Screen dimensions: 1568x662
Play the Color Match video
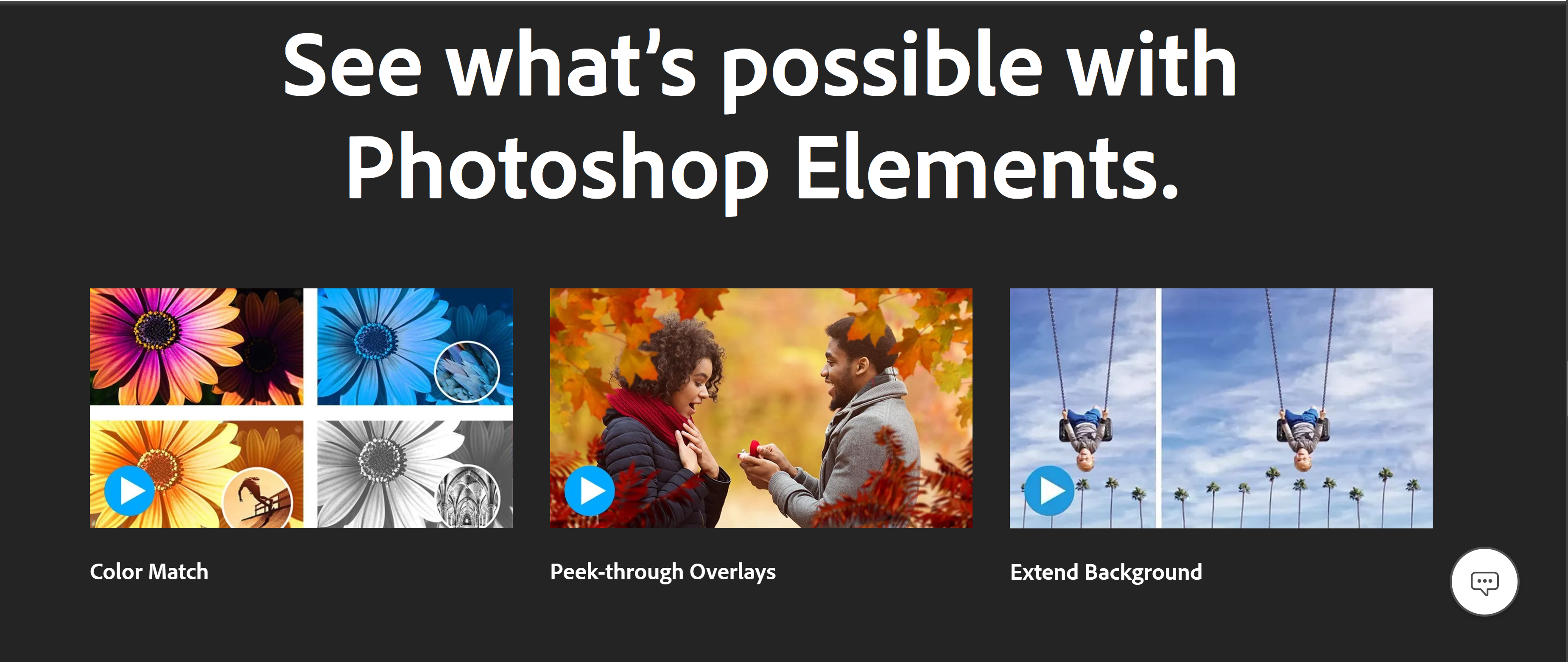tap(129, 491)
